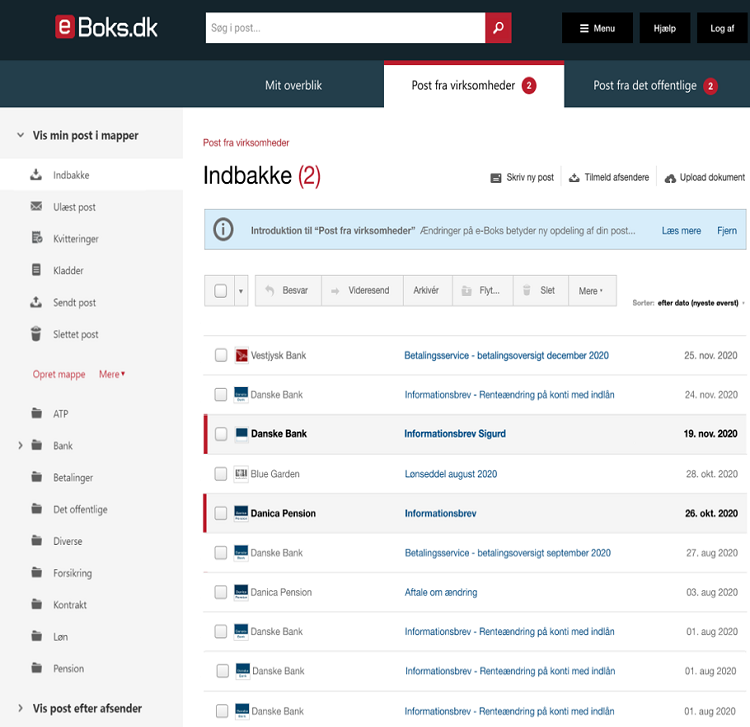Check the Aftale om ændring message checkbox
Image resolution: width=750 pixels, height=727 pixels.
pos(221,592)
